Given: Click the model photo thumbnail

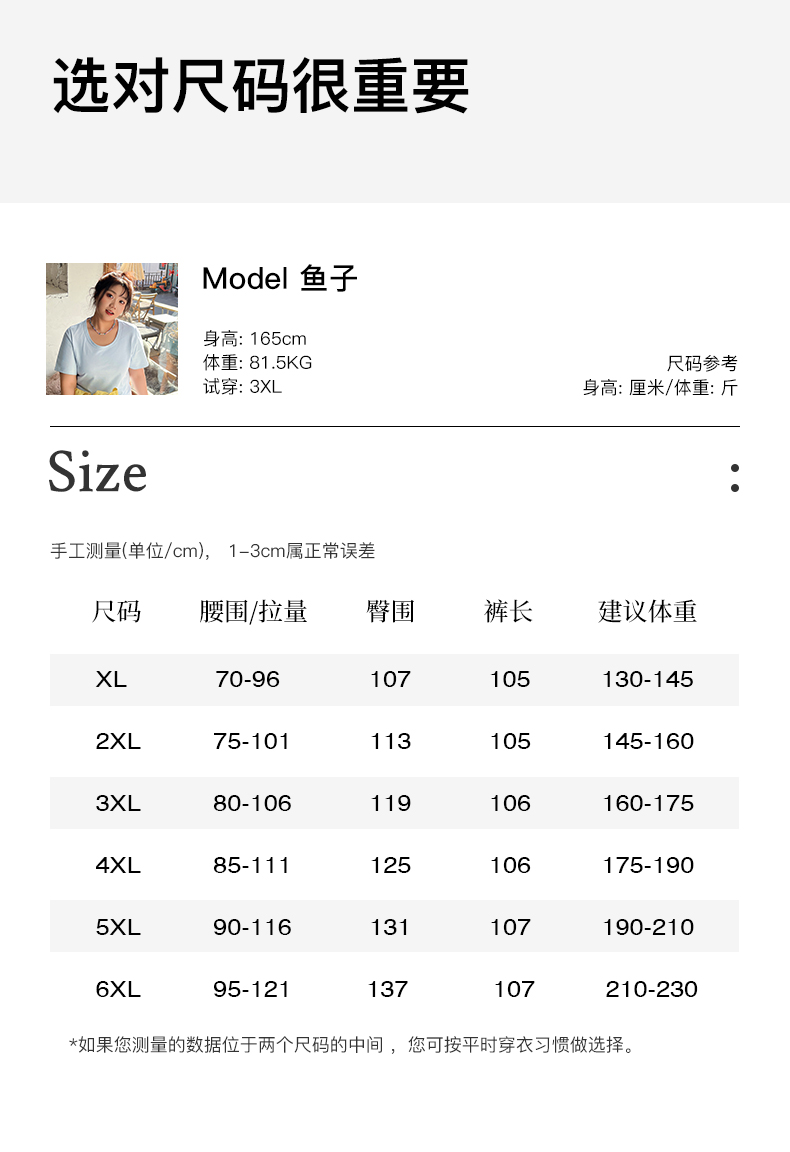Looking at the screenshot, I should 112,329.
